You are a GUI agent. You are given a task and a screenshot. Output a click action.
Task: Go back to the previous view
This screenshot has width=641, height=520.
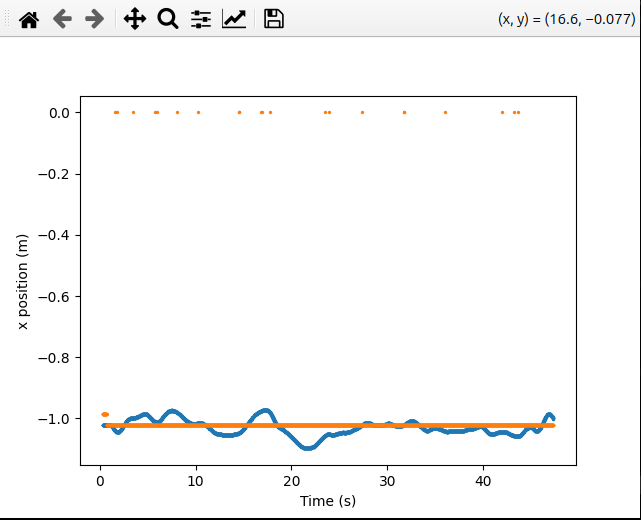pos(62,19)
